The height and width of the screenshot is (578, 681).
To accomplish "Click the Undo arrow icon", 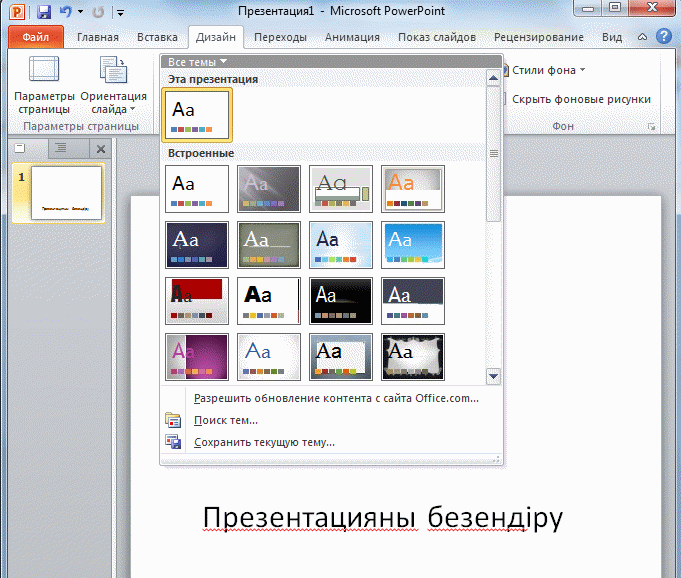I will (x=65, y=13).
